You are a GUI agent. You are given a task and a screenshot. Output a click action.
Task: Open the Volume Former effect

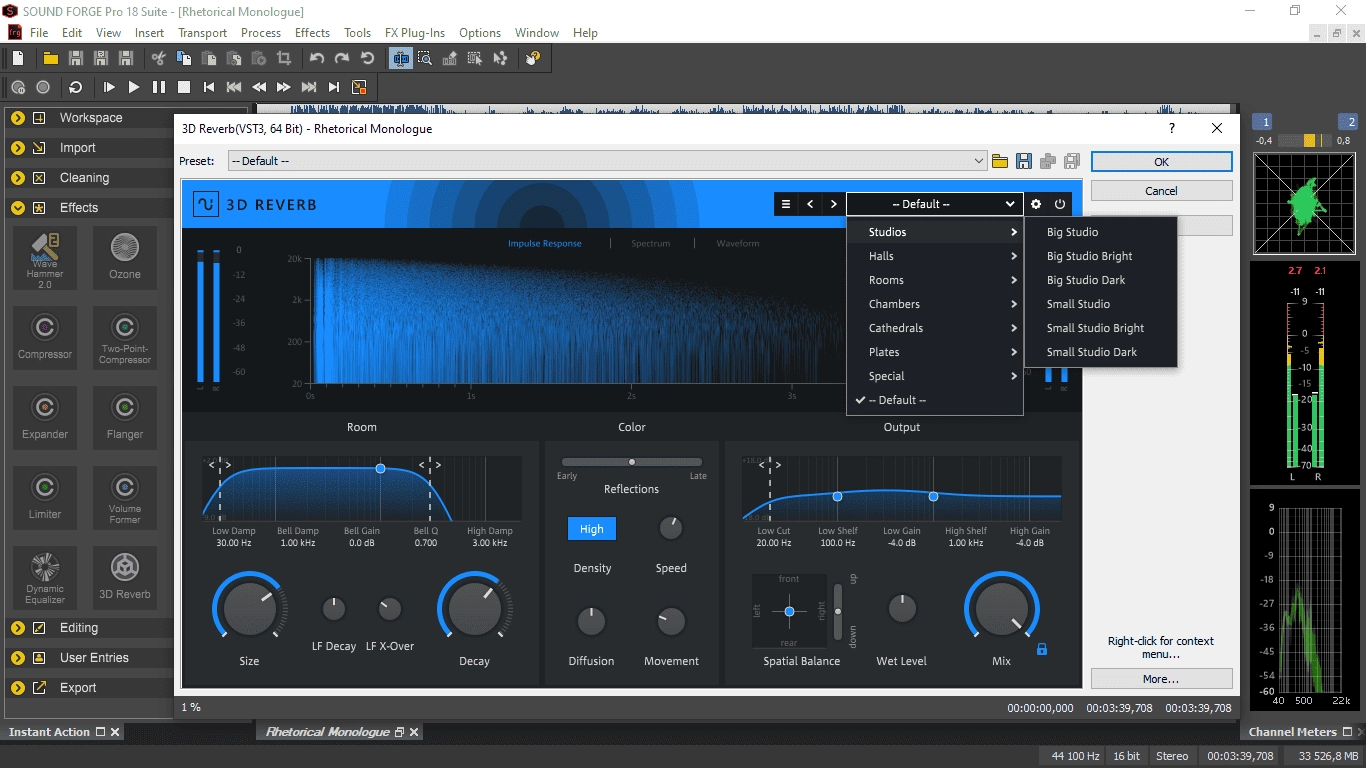pos(125,498)
